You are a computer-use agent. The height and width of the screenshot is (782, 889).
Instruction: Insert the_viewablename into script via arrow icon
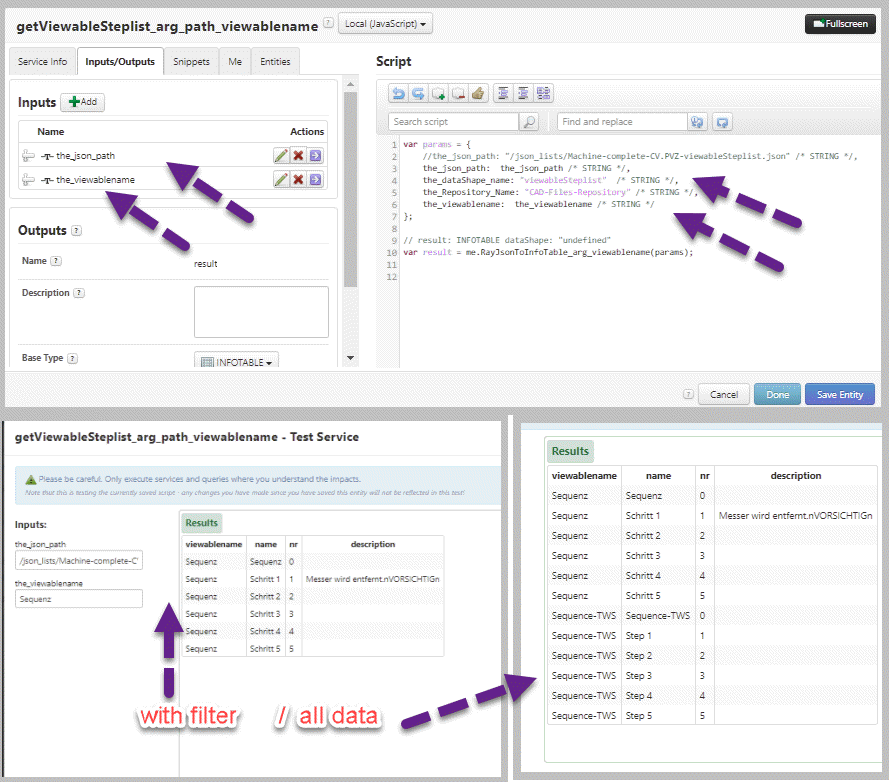316,180
